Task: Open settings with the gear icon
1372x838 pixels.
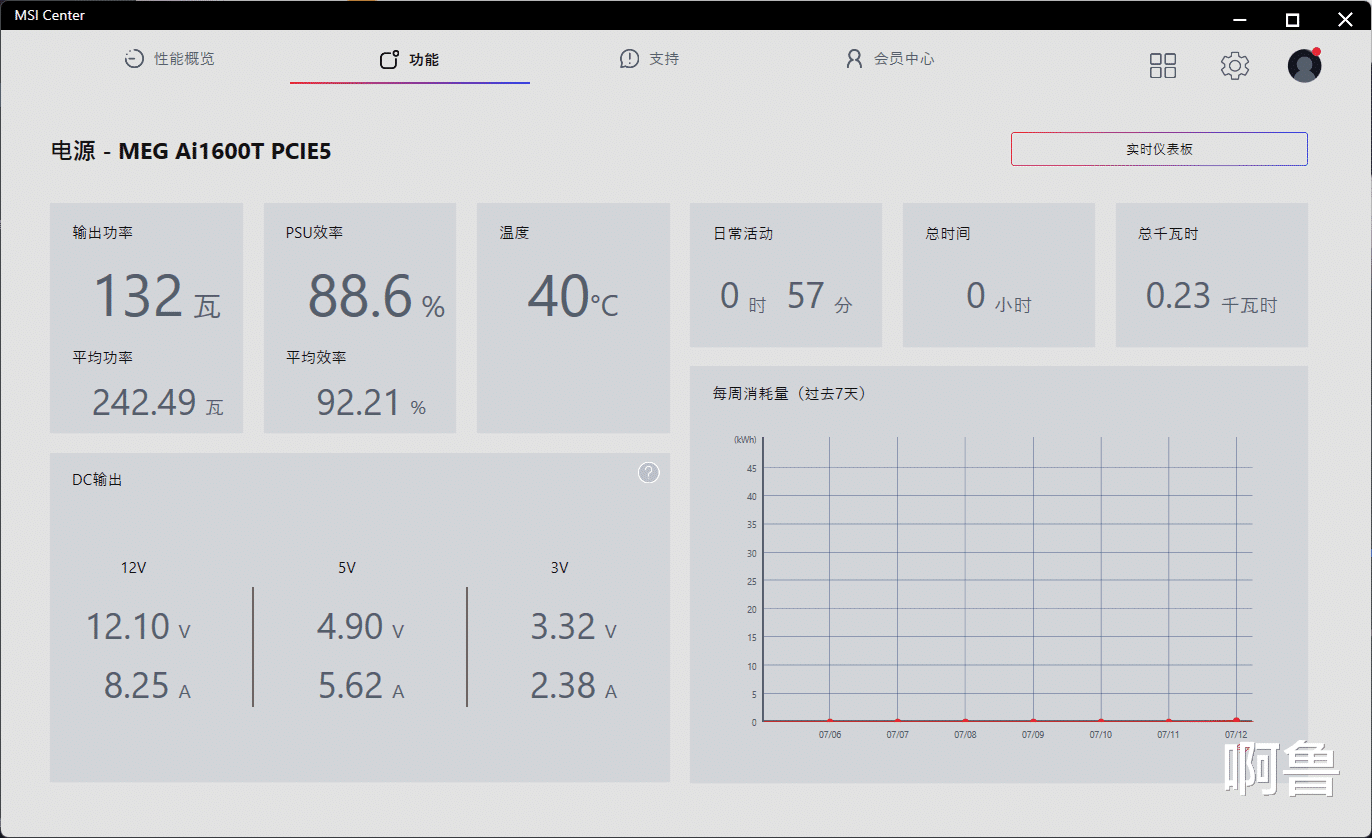Action: [1235, 66]
